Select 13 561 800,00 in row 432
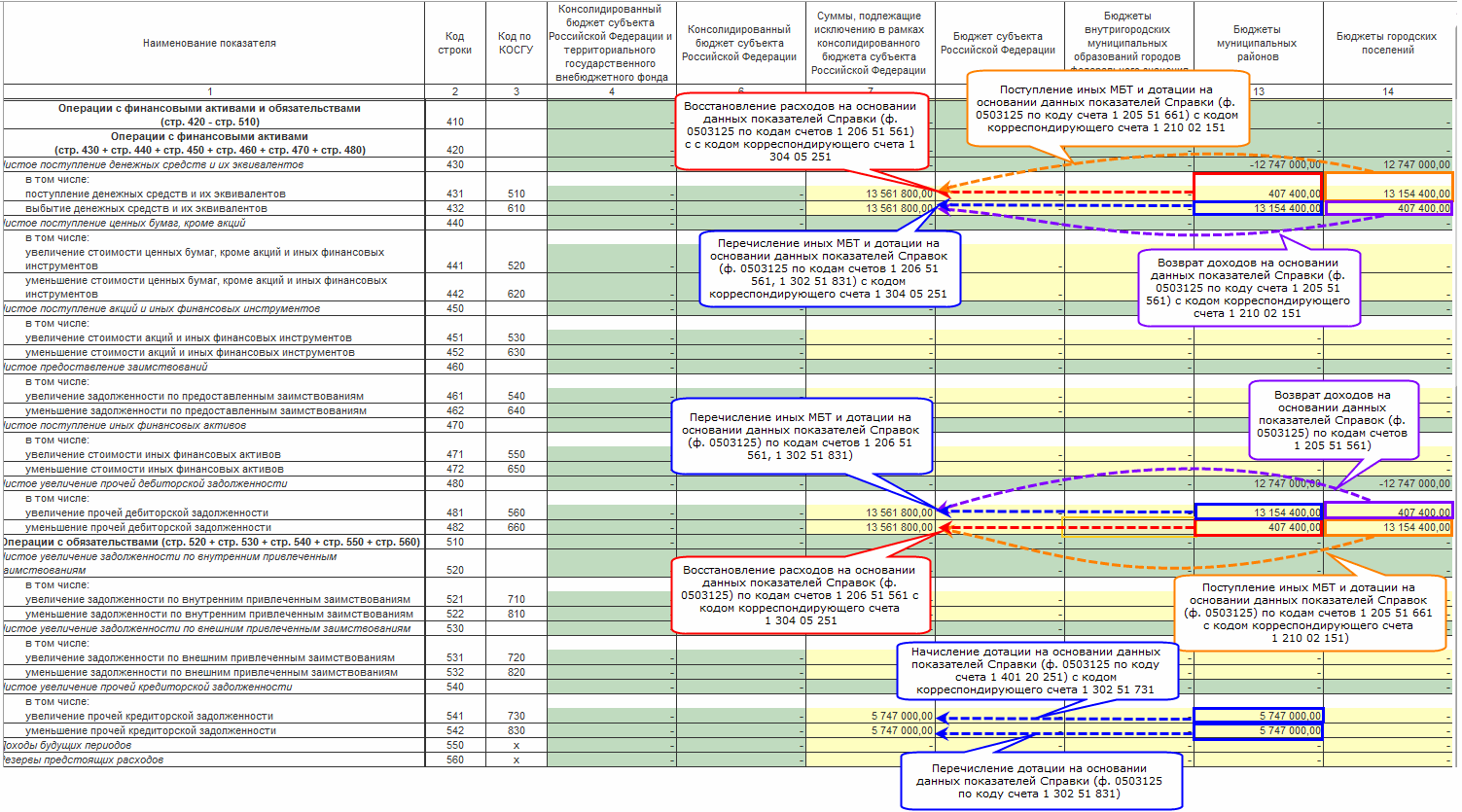This screenshot has width=1462, height=812. (899, 208)
